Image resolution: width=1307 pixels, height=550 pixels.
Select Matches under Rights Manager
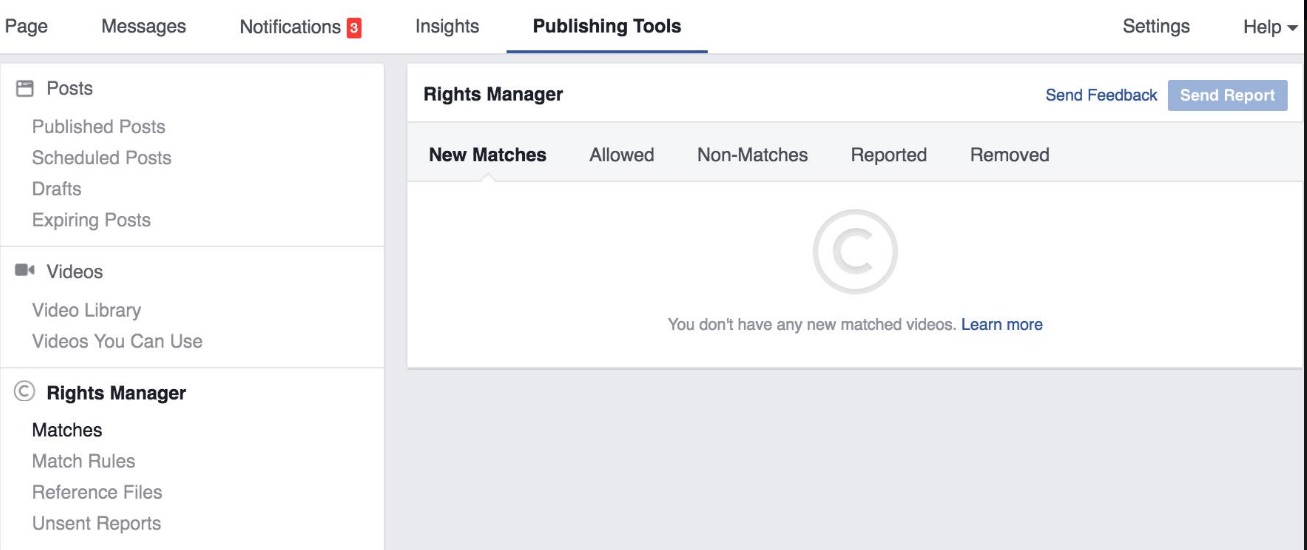[x=67, y=430]
